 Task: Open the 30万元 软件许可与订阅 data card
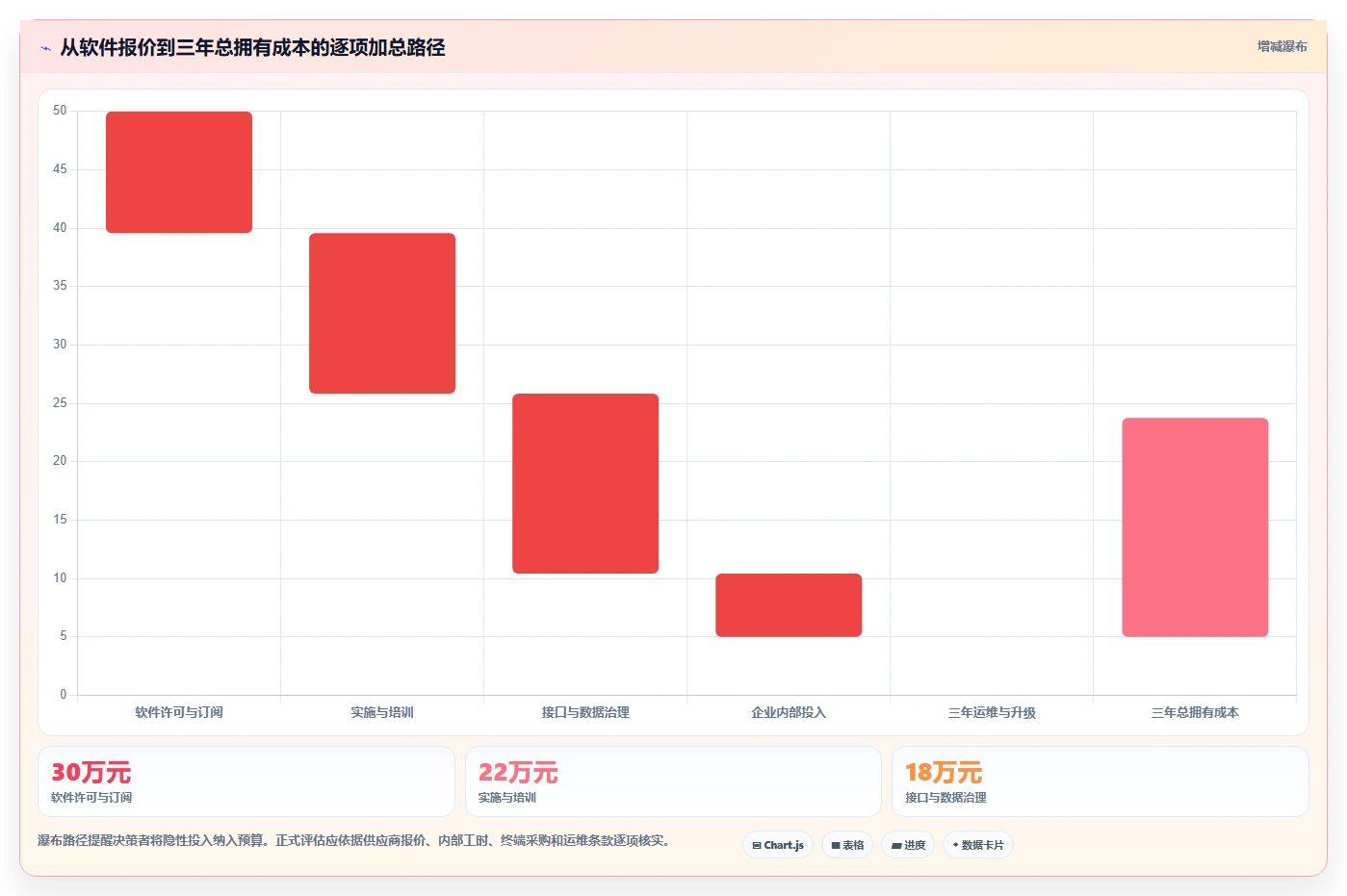tap(246, 781)
